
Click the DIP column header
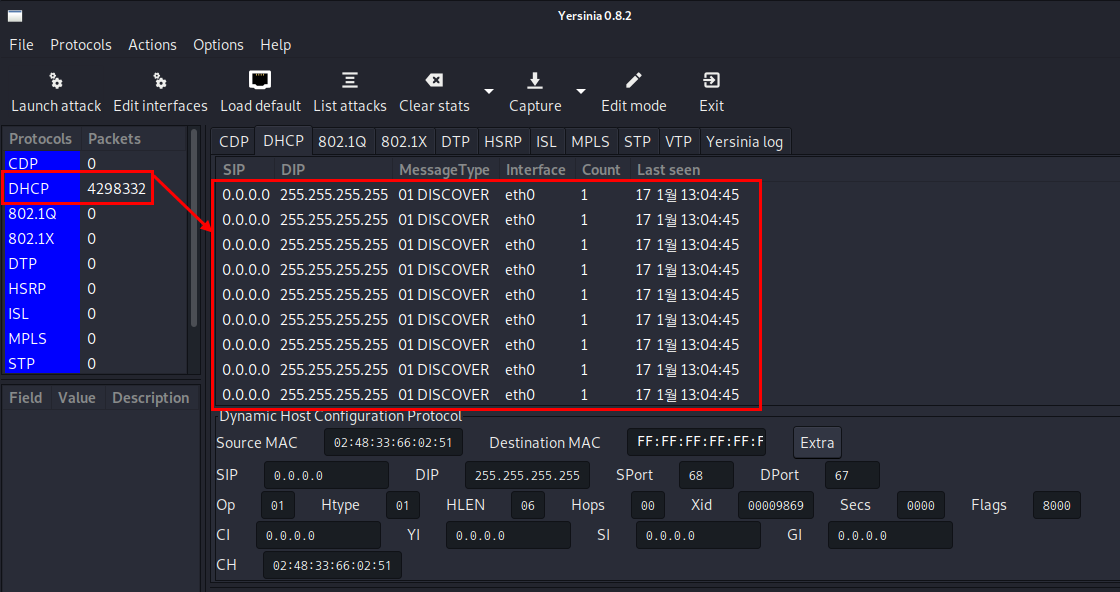[334, 170]
